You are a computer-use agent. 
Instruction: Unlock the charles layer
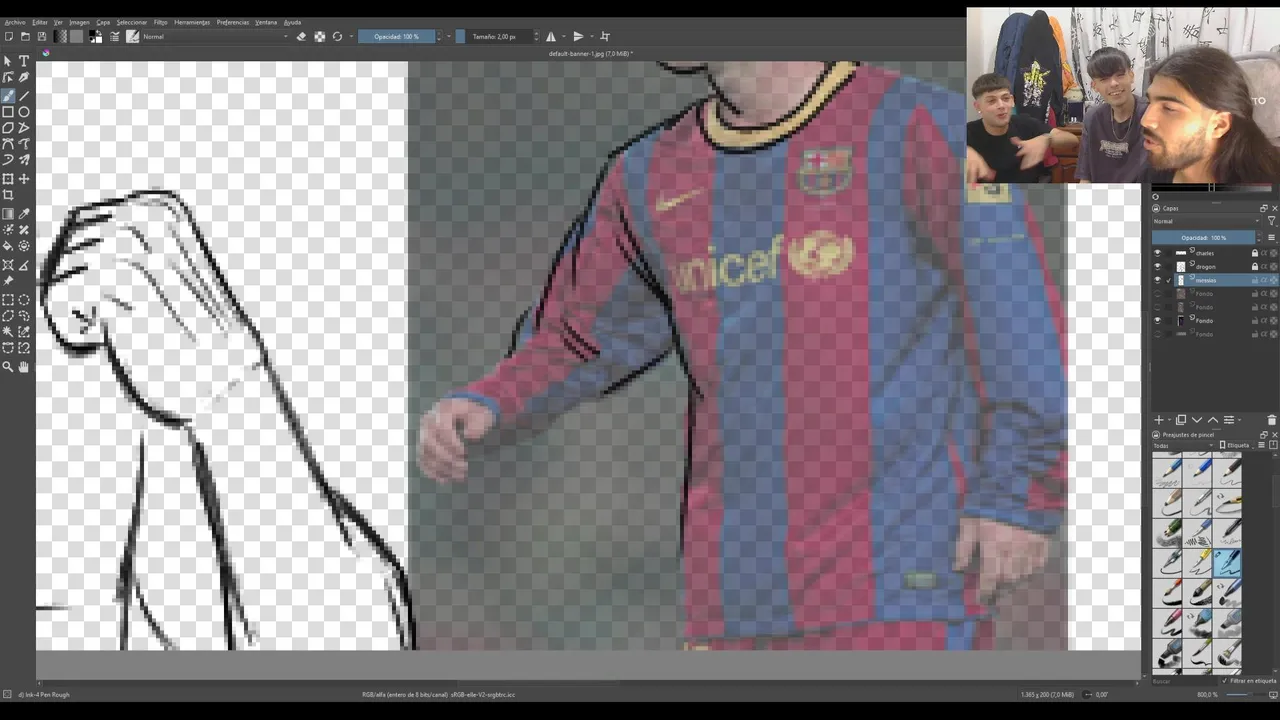tap(1255, 253)
